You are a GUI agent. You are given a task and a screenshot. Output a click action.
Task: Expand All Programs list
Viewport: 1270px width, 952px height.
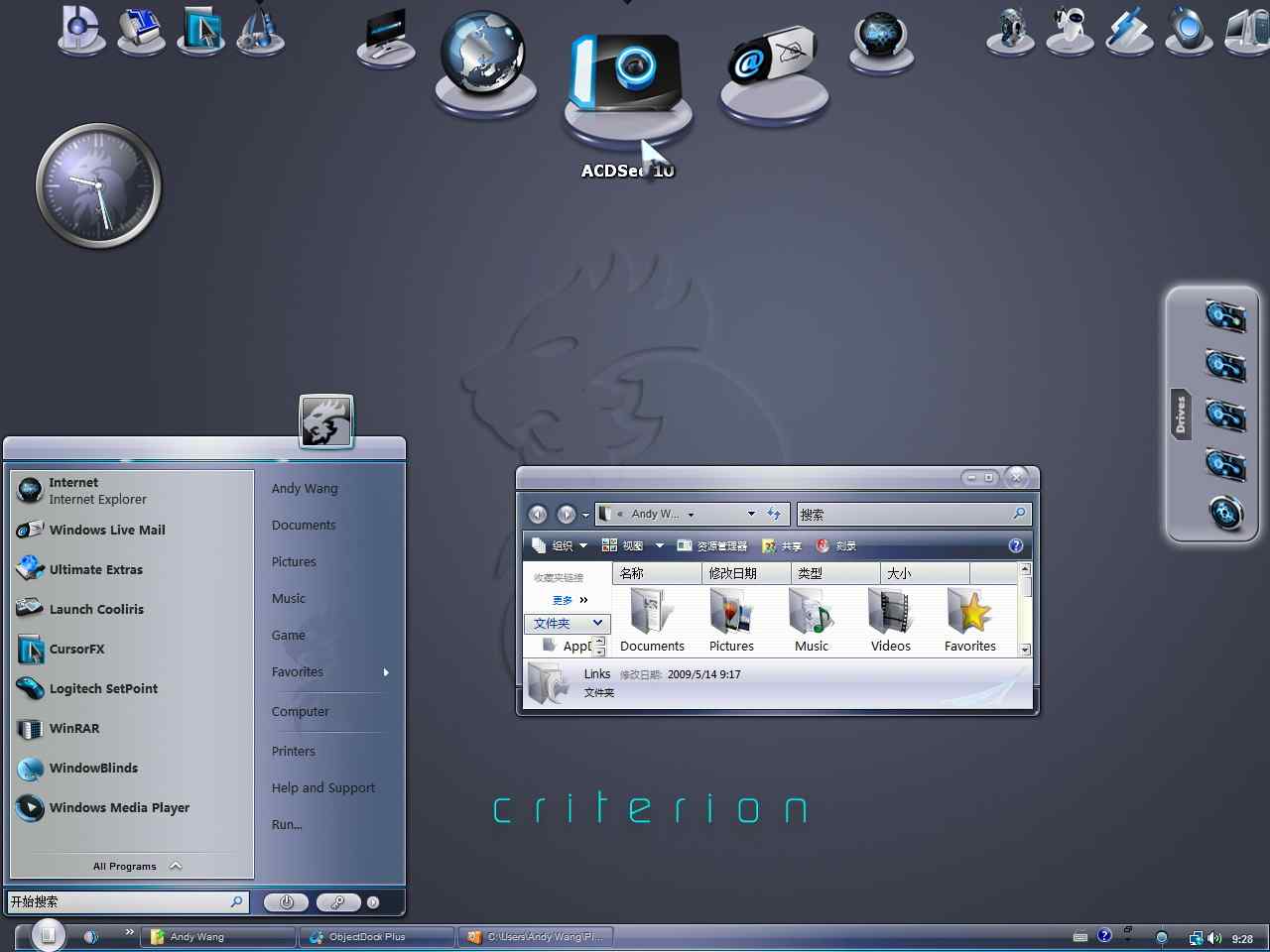[x=137, y=866]
